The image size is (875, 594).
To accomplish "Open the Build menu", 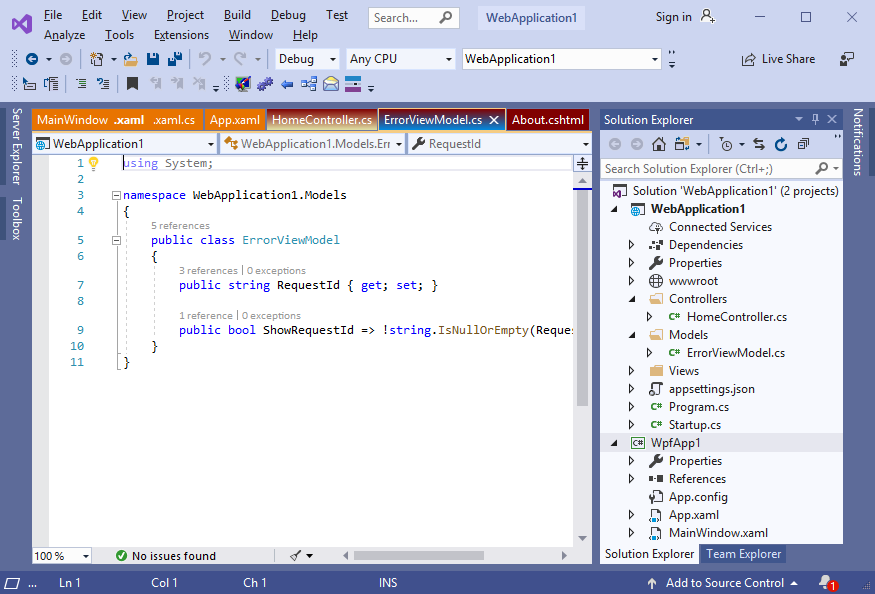I will pyautogui.click(x=237, y=15).
